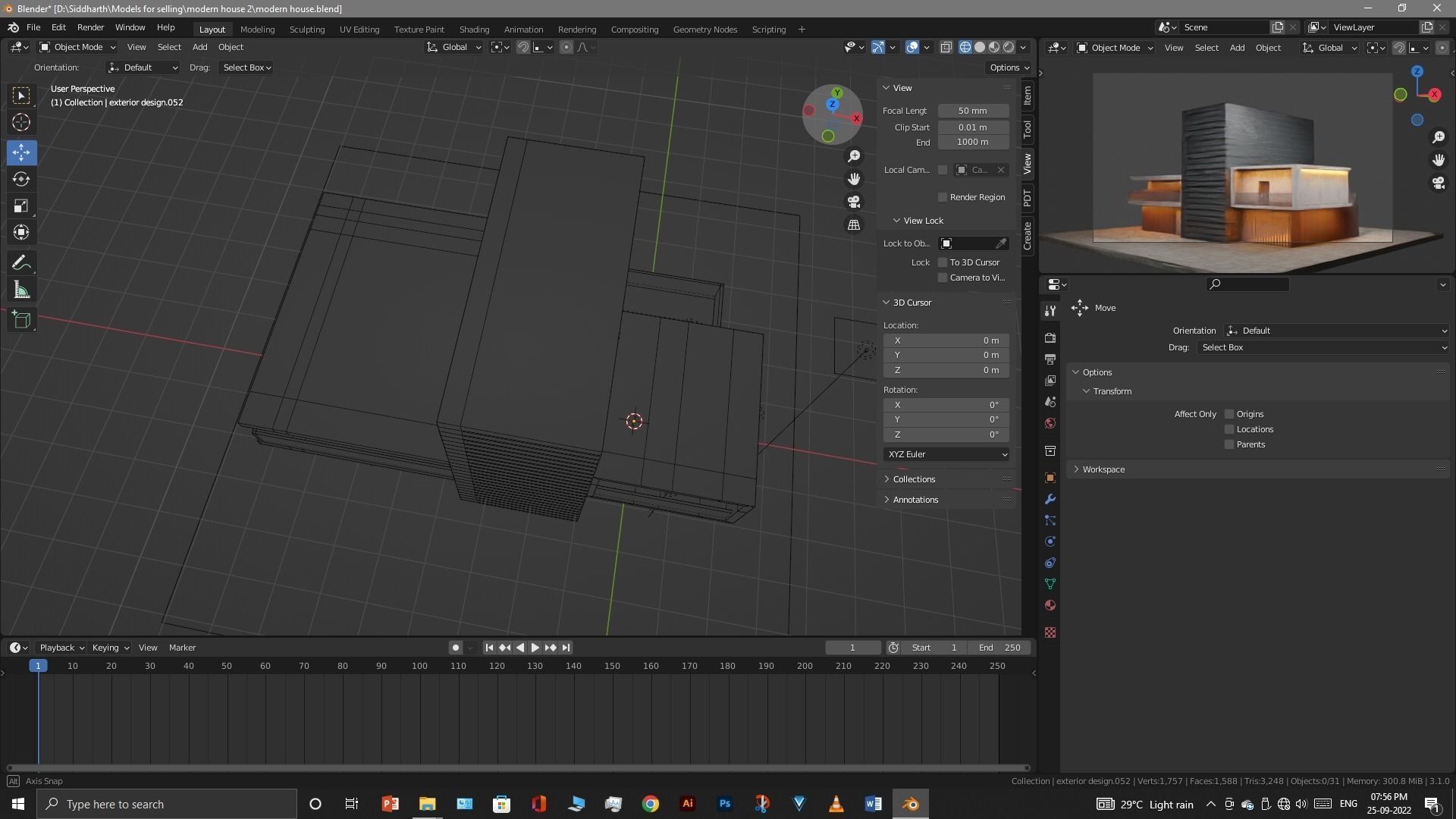Open the Render menu
This screenshot has width=1456, height=819.
[x=90, y=27]
